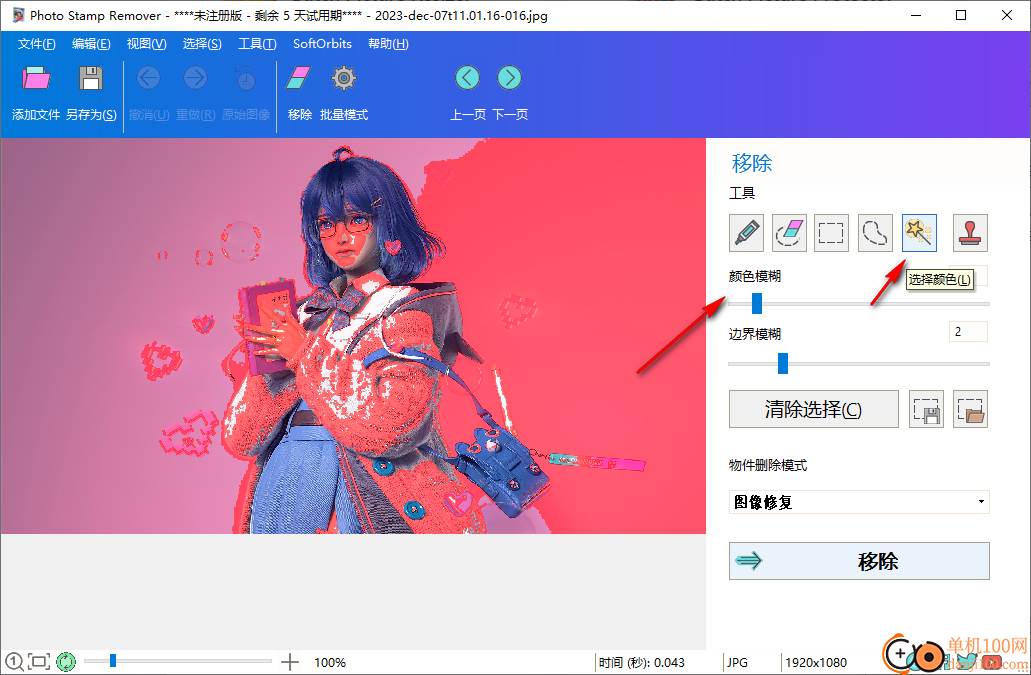The image size is (1031, 675).
Task: Click the Redo arrow icon
Action: coord(195,78)
